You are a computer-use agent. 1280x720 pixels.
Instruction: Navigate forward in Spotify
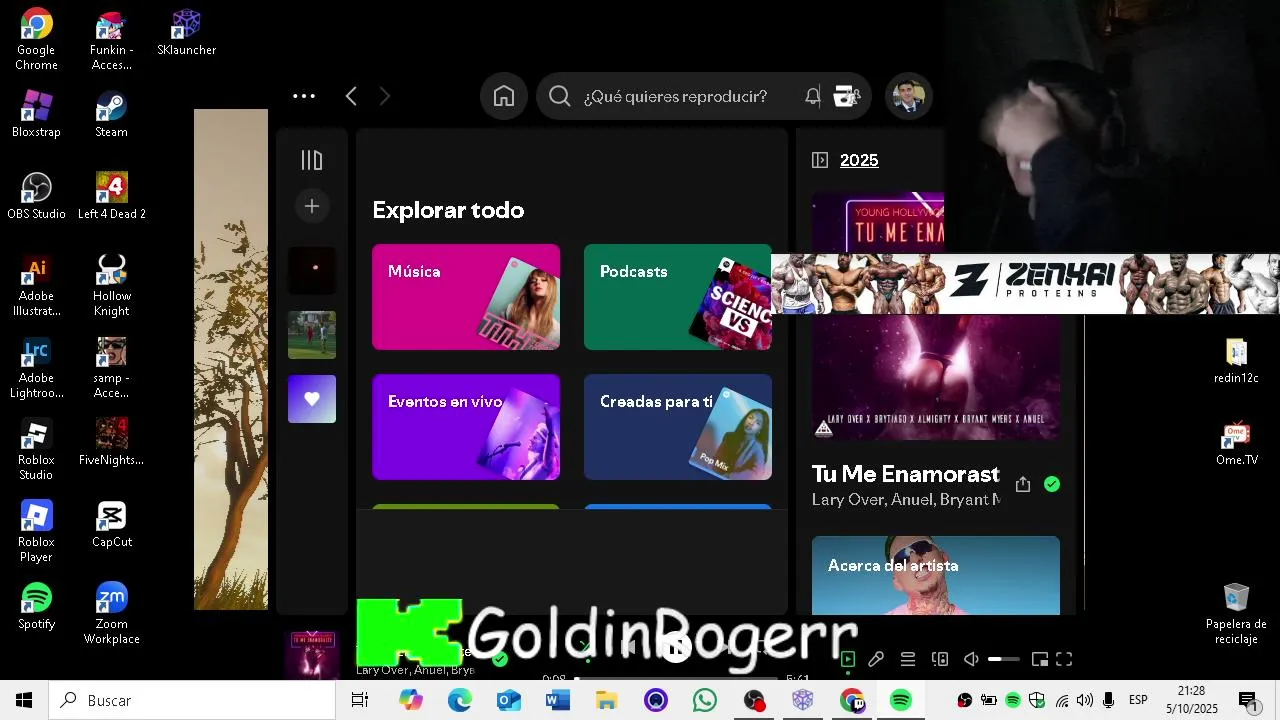385,96
